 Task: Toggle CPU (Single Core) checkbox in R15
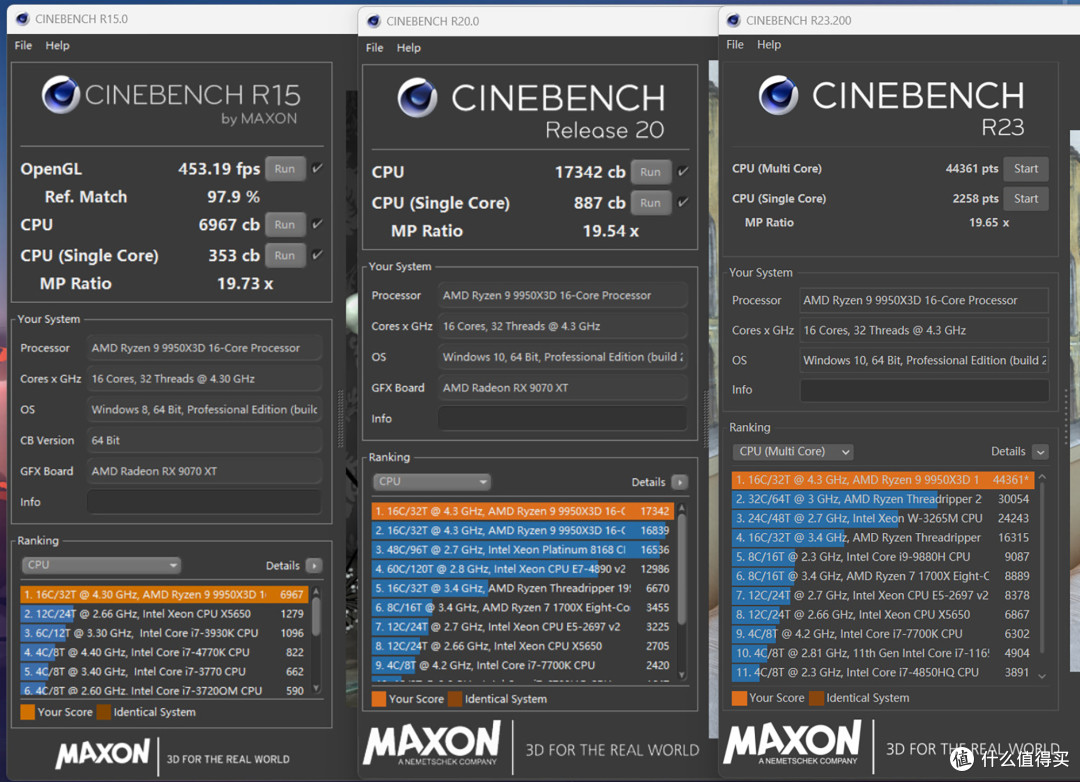coord(317,255)
